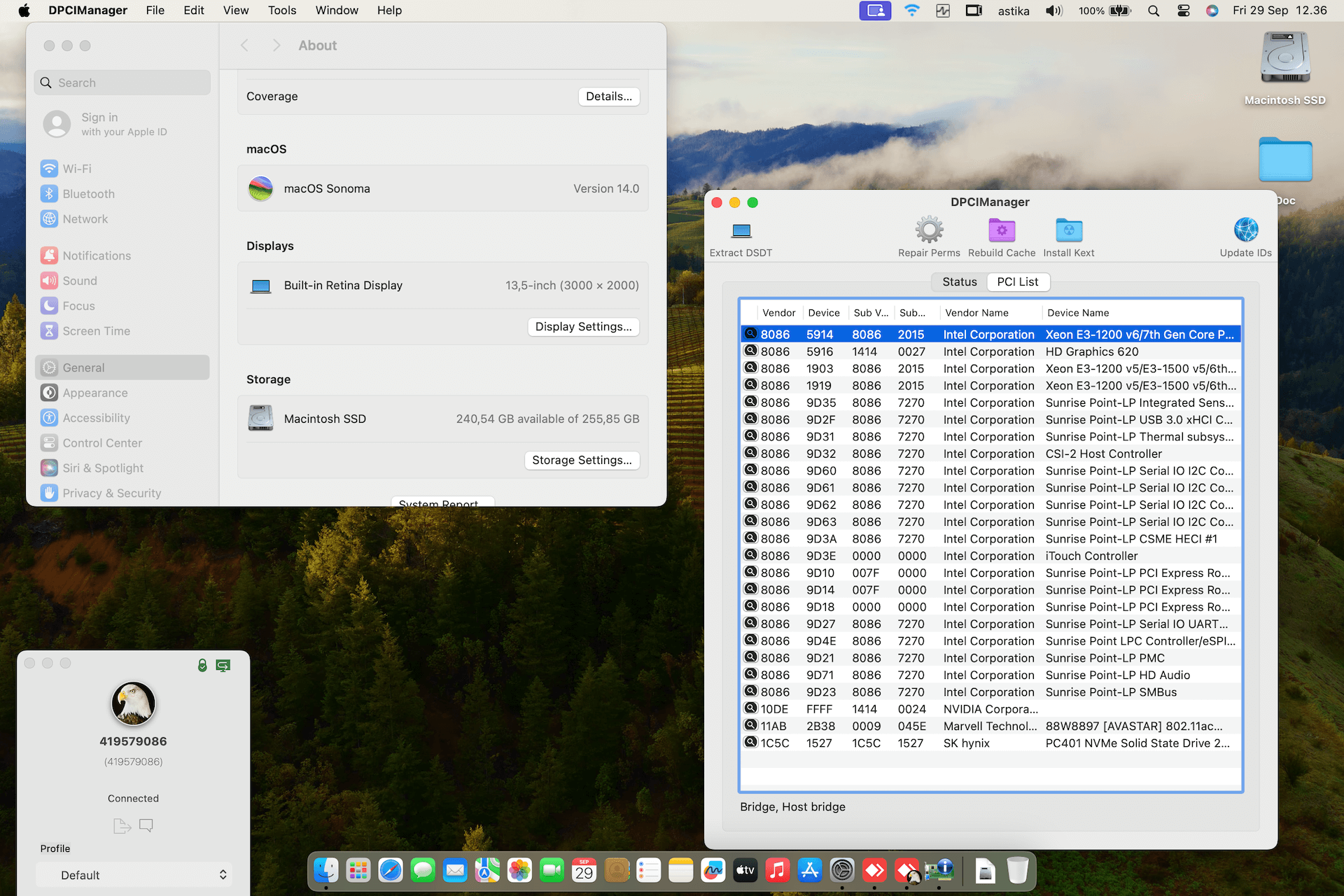The width and height of the screenshot is (1344, 896).
Task: Click the Search field in System Settings
Action: (x=122, y=83)
